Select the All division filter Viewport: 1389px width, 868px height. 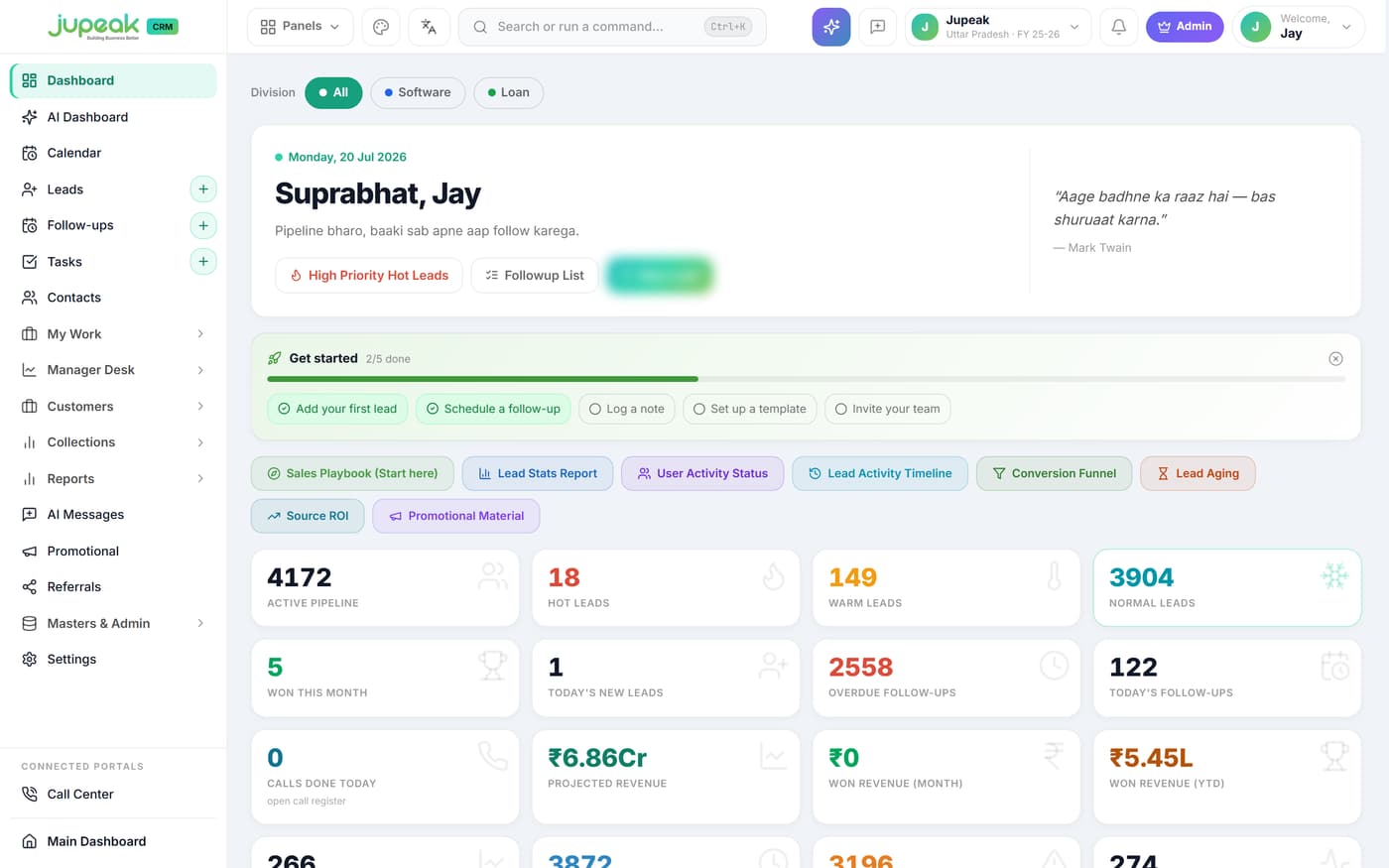tap(333, 92)
